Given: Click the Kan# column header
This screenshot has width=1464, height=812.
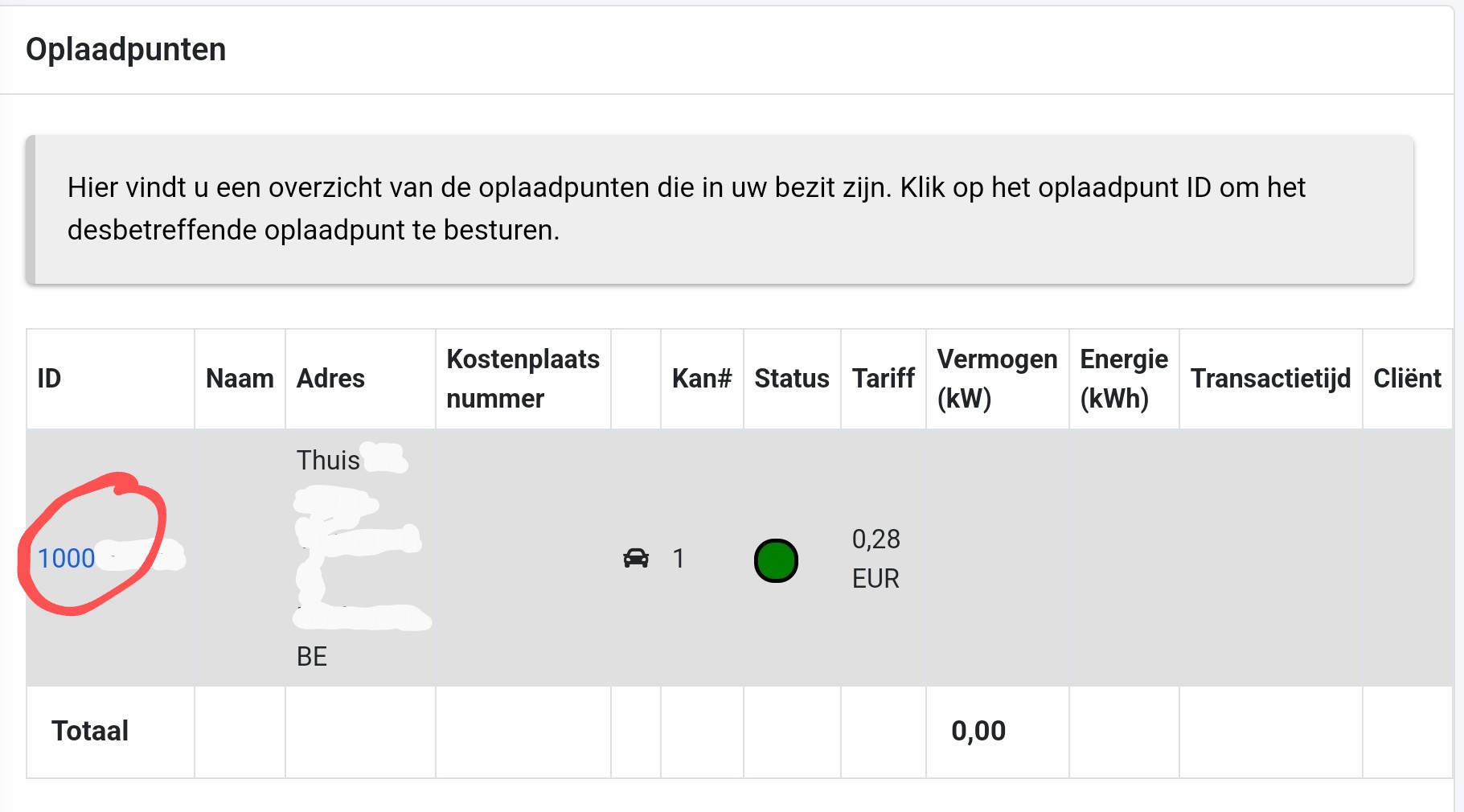Looking at the screenshot, I should click(702, 379).
